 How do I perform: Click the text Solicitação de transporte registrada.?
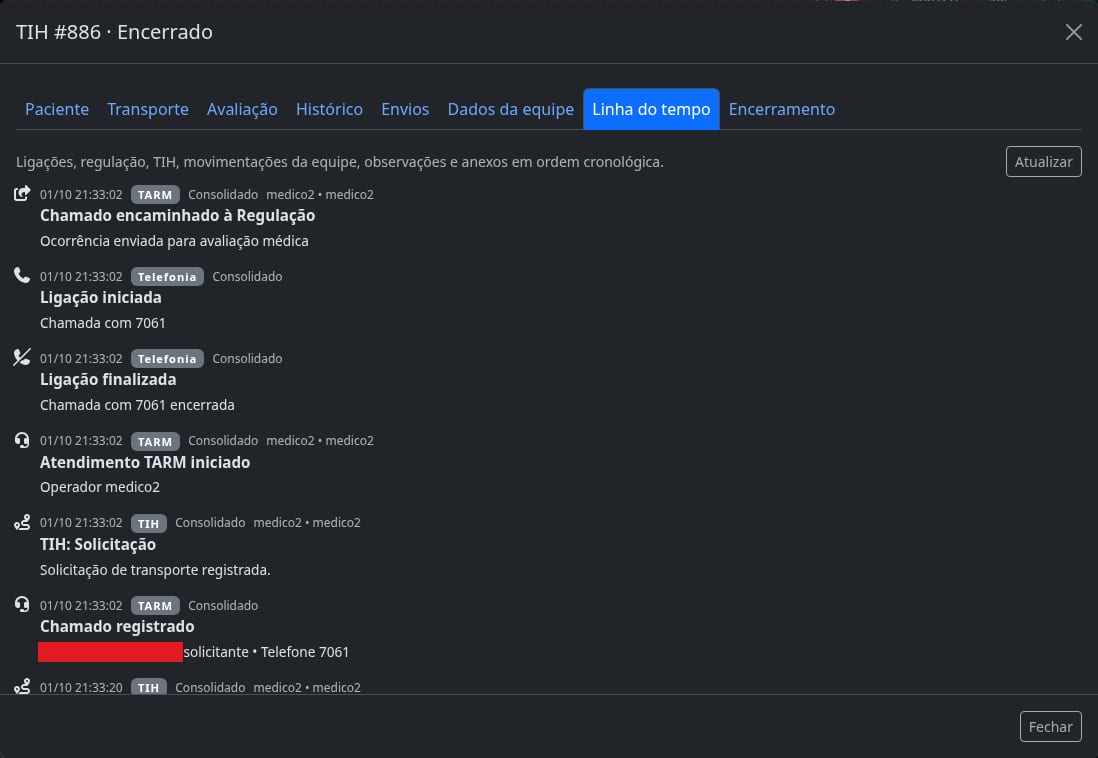point(155,570)
